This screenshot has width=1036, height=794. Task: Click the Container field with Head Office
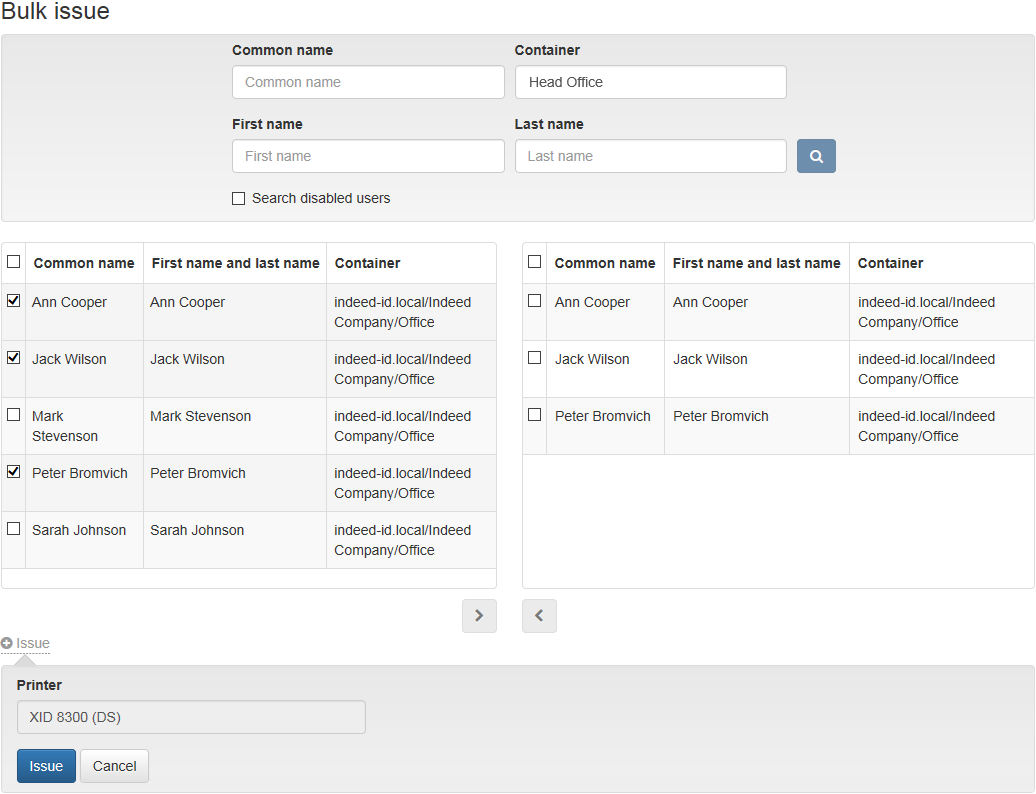650,82
